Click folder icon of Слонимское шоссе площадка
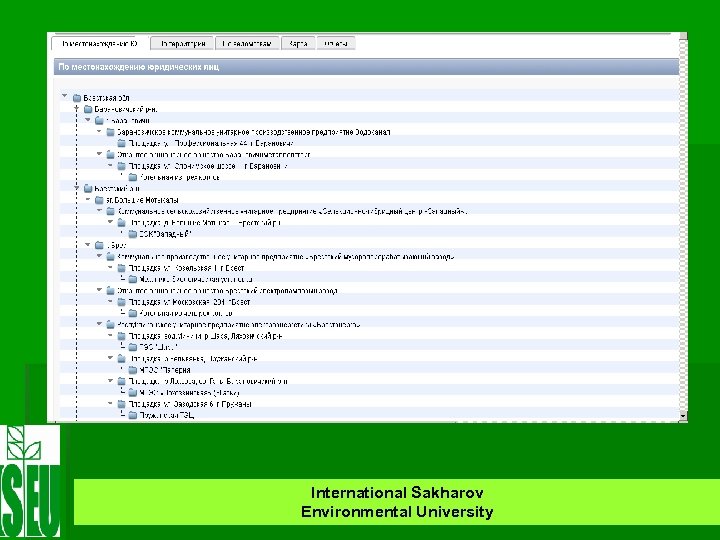Image resolution: width=720 pixels, height=540 pixels. (122, 166)
